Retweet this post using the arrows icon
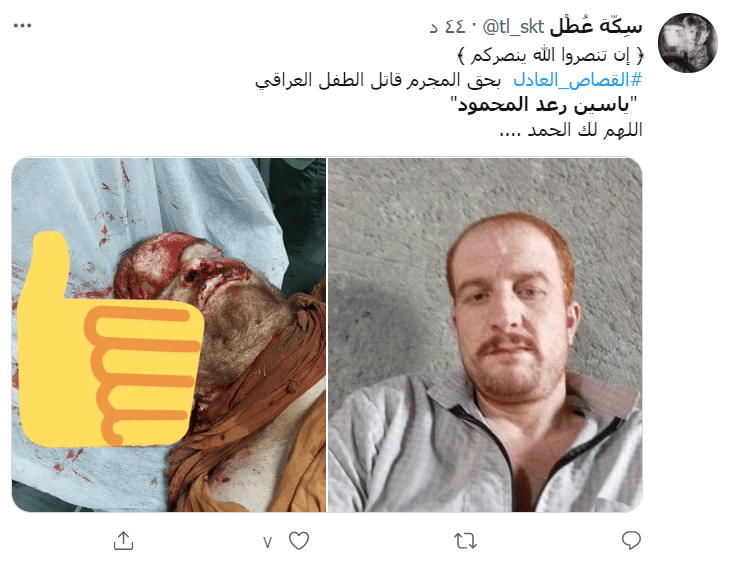Screen dimensions: 734x568 (x=465, y=541)
